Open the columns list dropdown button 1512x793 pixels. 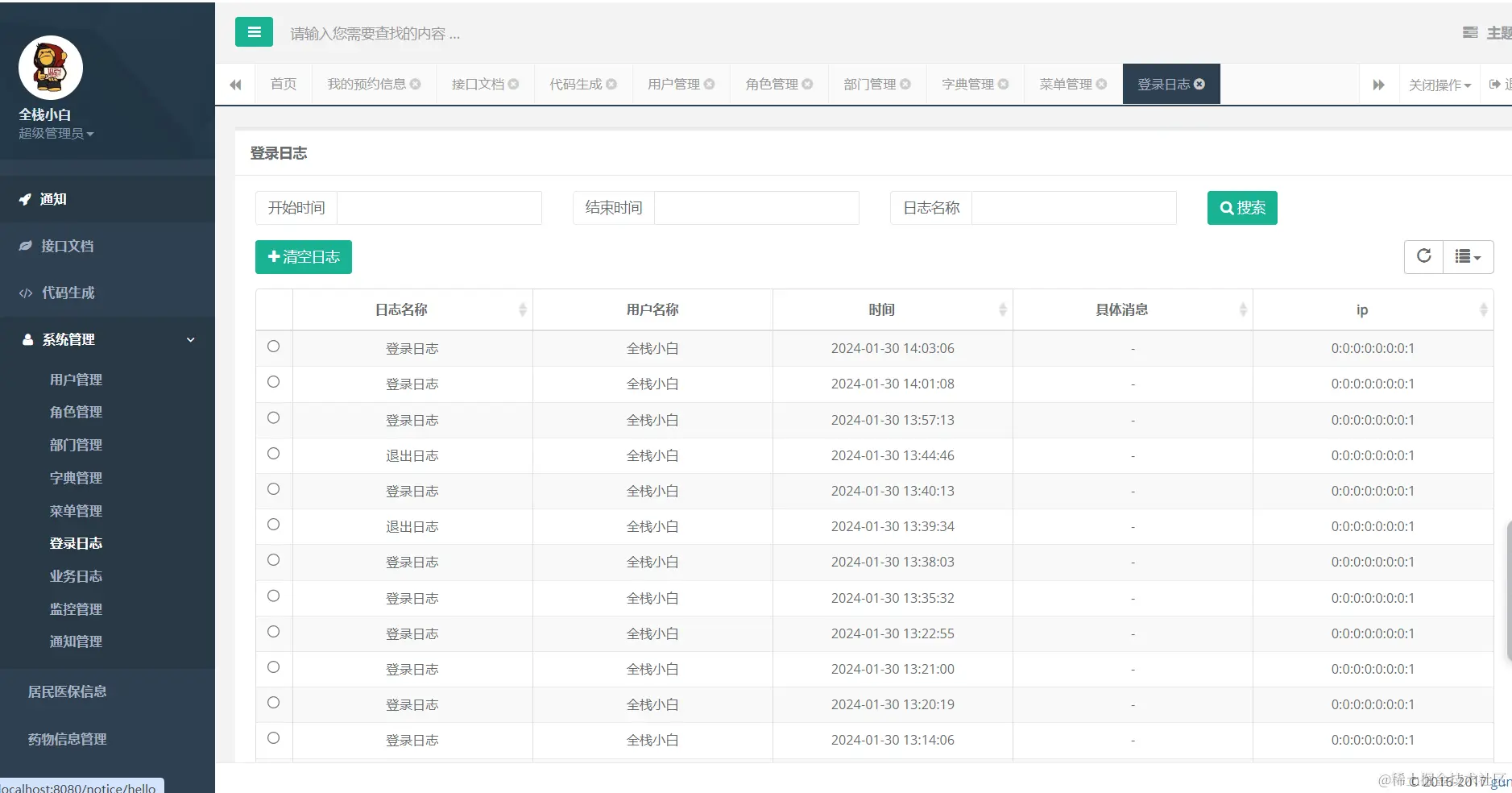click(x=1468, y=256)
